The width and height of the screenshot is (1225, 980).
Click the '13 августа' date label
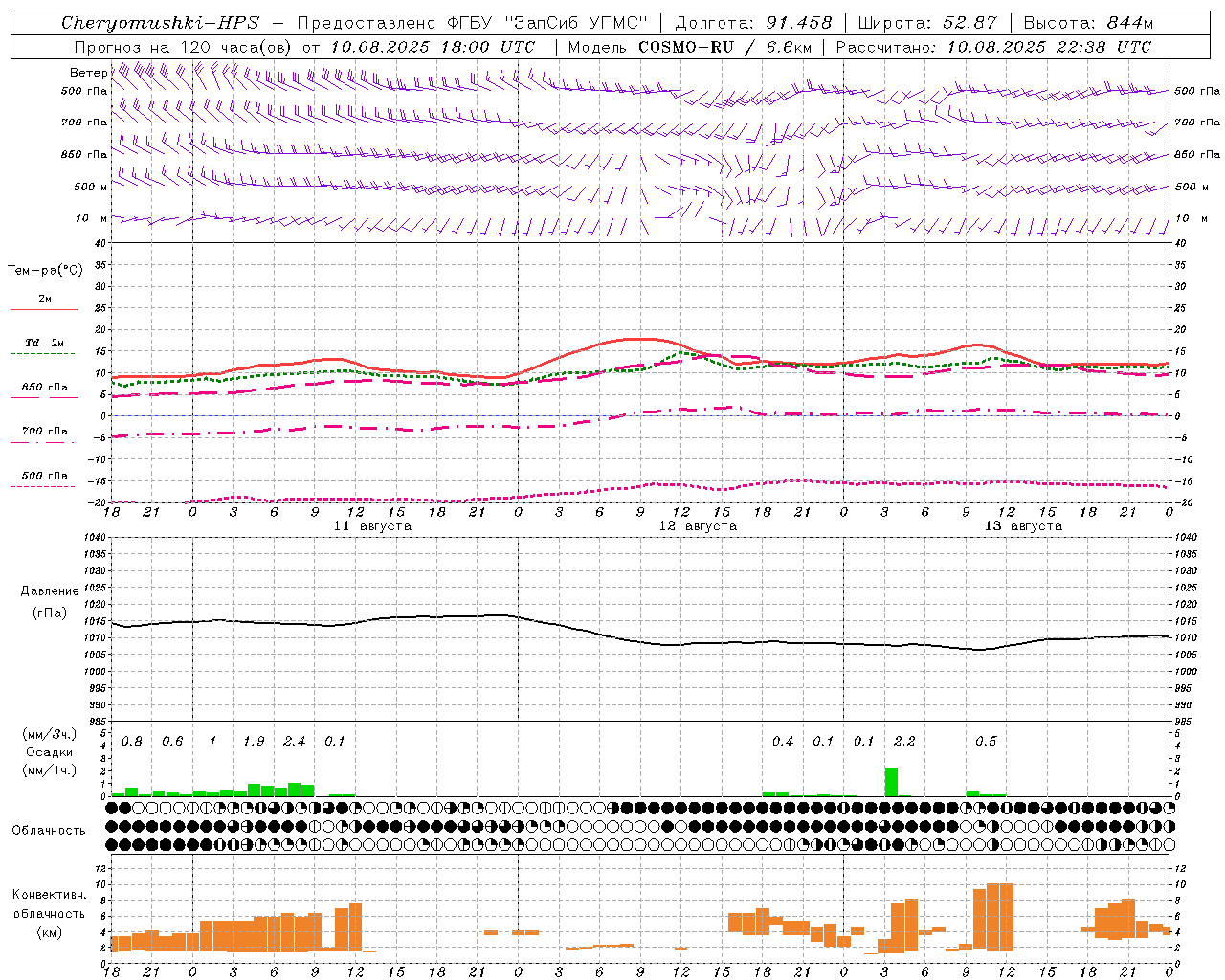(x=1023, y=525)
